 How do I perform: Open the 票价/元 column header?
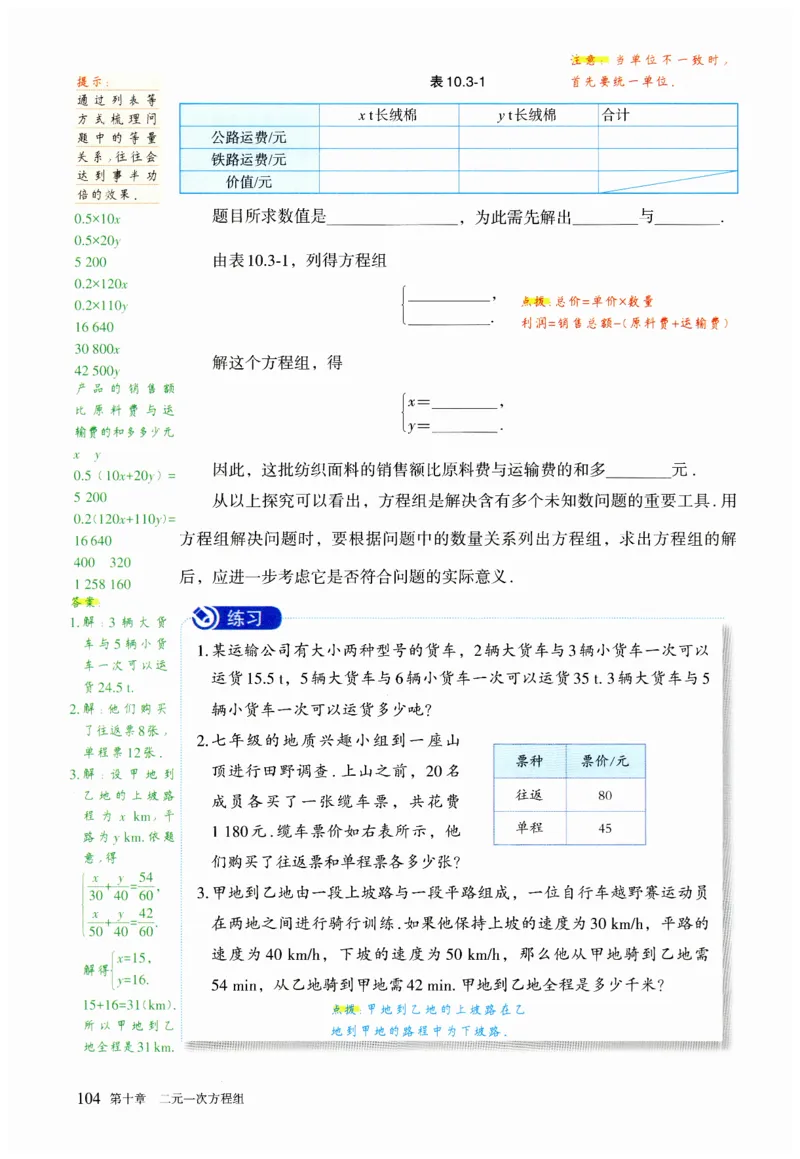605,763
